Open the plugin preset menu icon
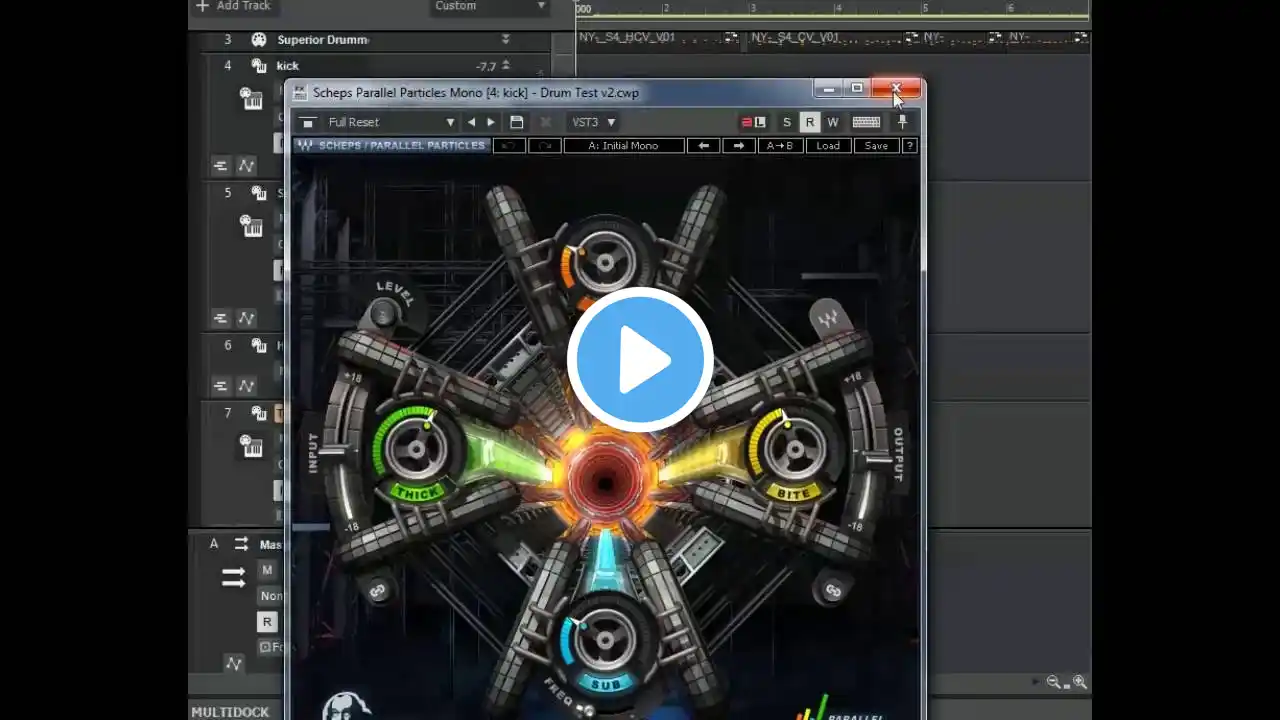 308,122
